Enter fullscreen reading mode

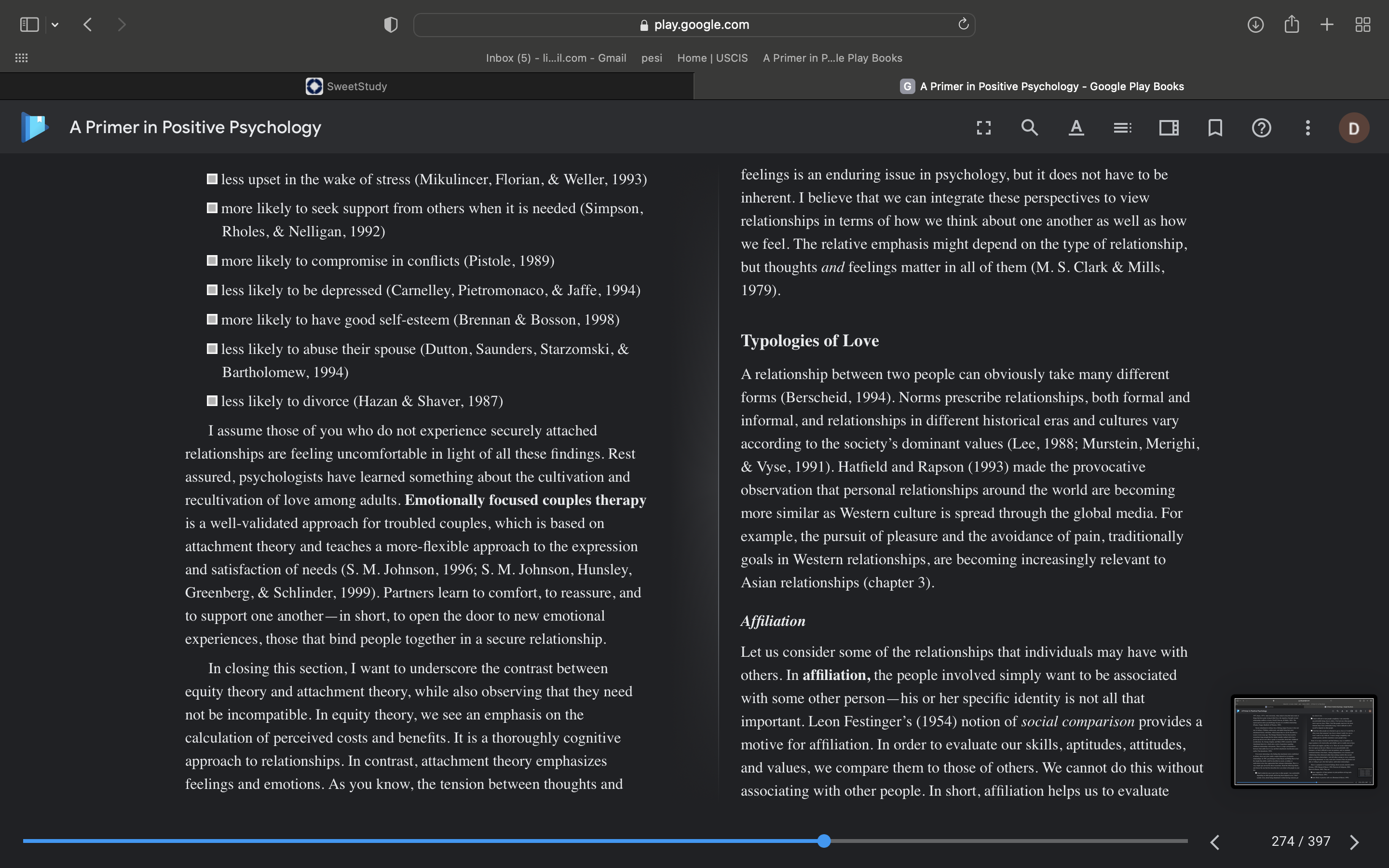click(984, 127)
